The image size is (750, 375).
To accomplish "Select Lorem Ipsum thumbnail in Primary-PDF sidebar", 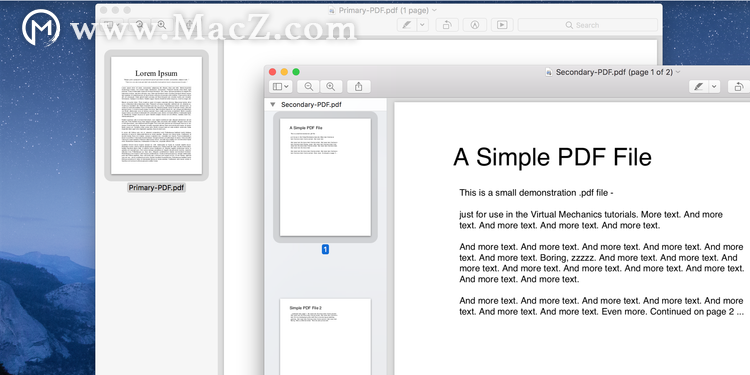I will pyautogui.click(x=156, y=115).
